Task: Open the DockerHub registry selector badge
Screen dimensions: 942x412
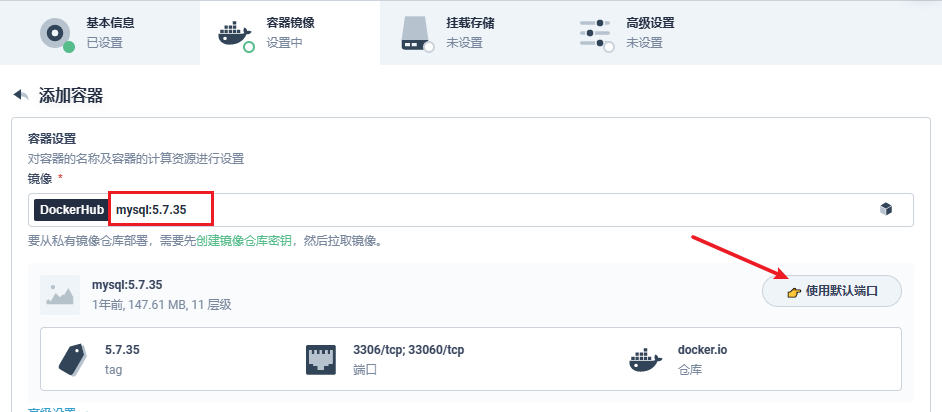Action: [x=71, y=210]
